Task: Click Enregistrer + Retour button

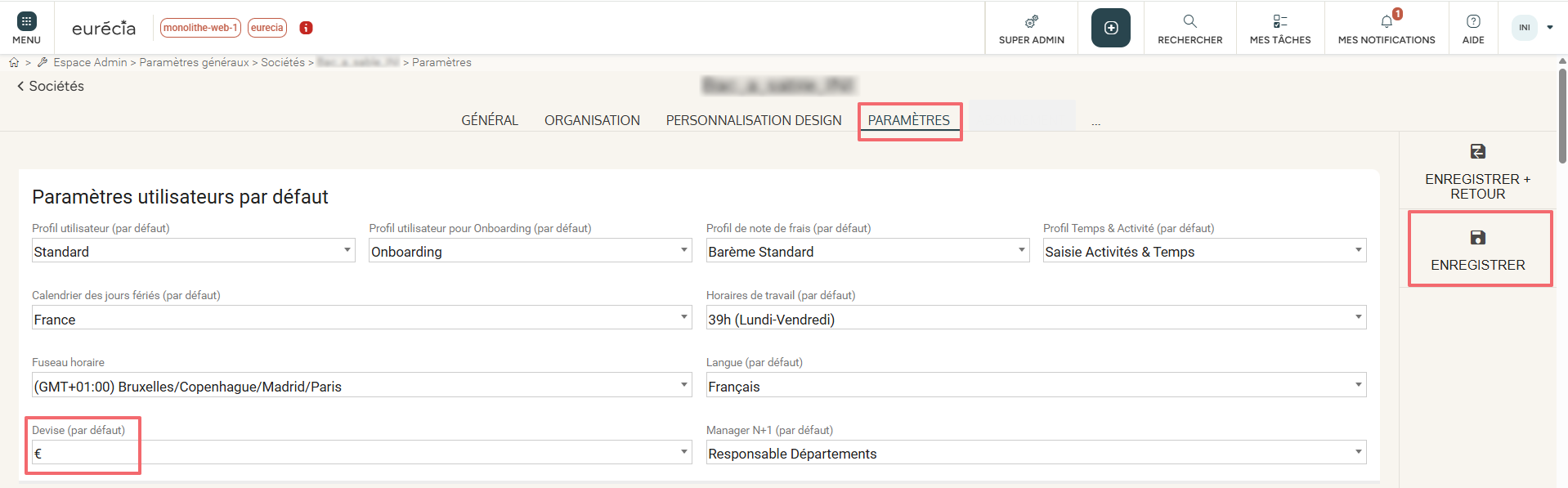Action: point(1477,172)
